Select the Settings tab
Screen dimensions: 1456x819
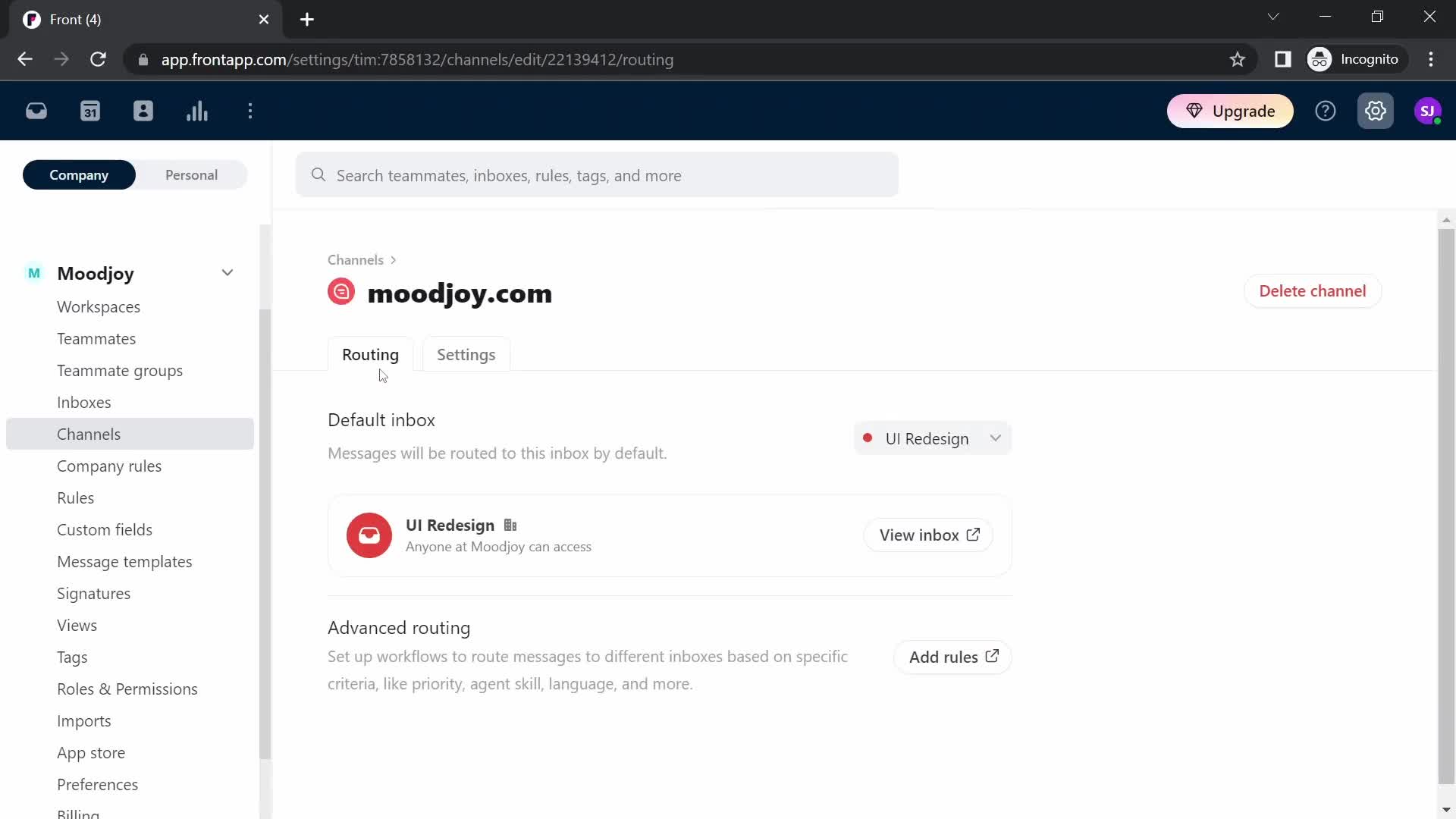tap(466, 355)
